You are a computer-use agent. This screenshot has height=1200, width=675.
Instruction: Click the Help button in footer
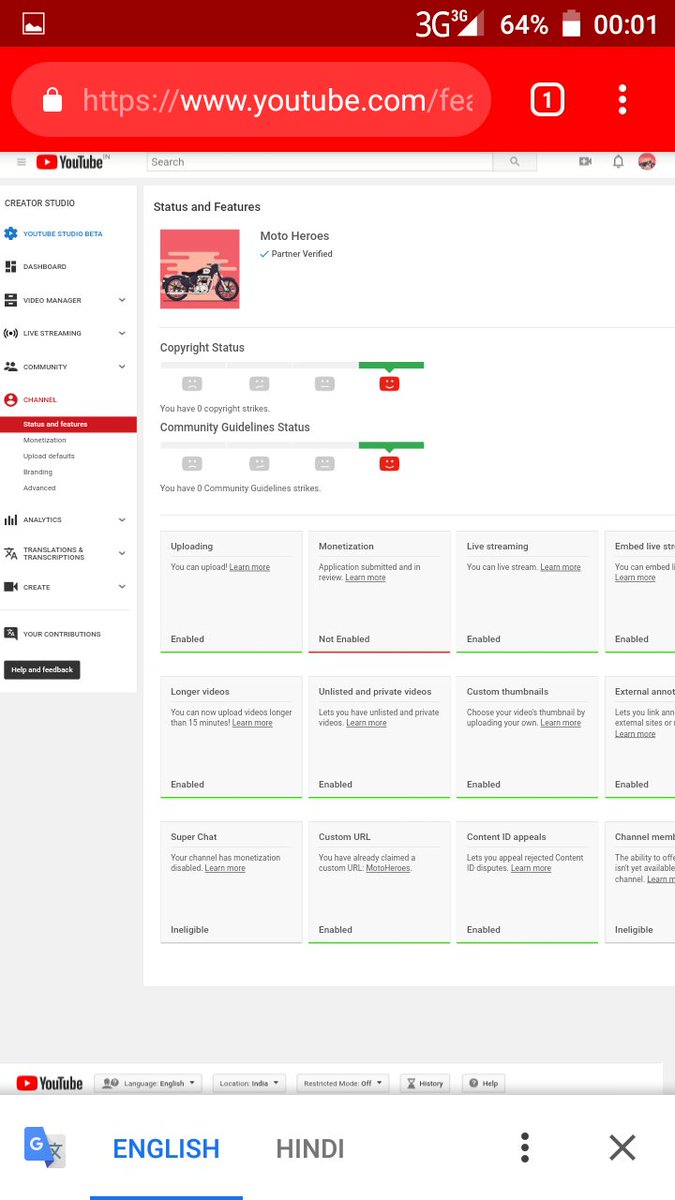click(482, 1083)
